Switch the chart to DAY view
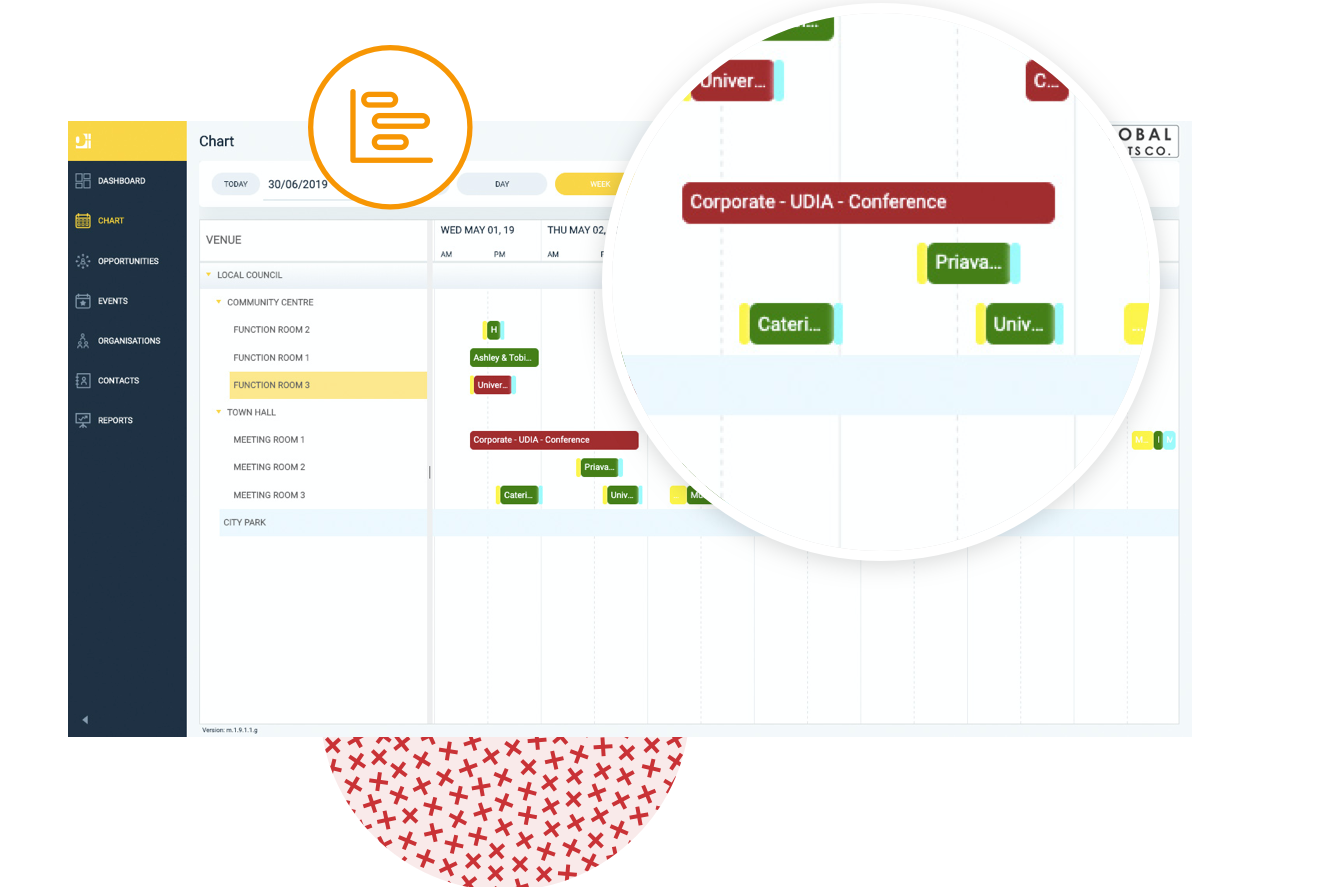 coord(502,184)
